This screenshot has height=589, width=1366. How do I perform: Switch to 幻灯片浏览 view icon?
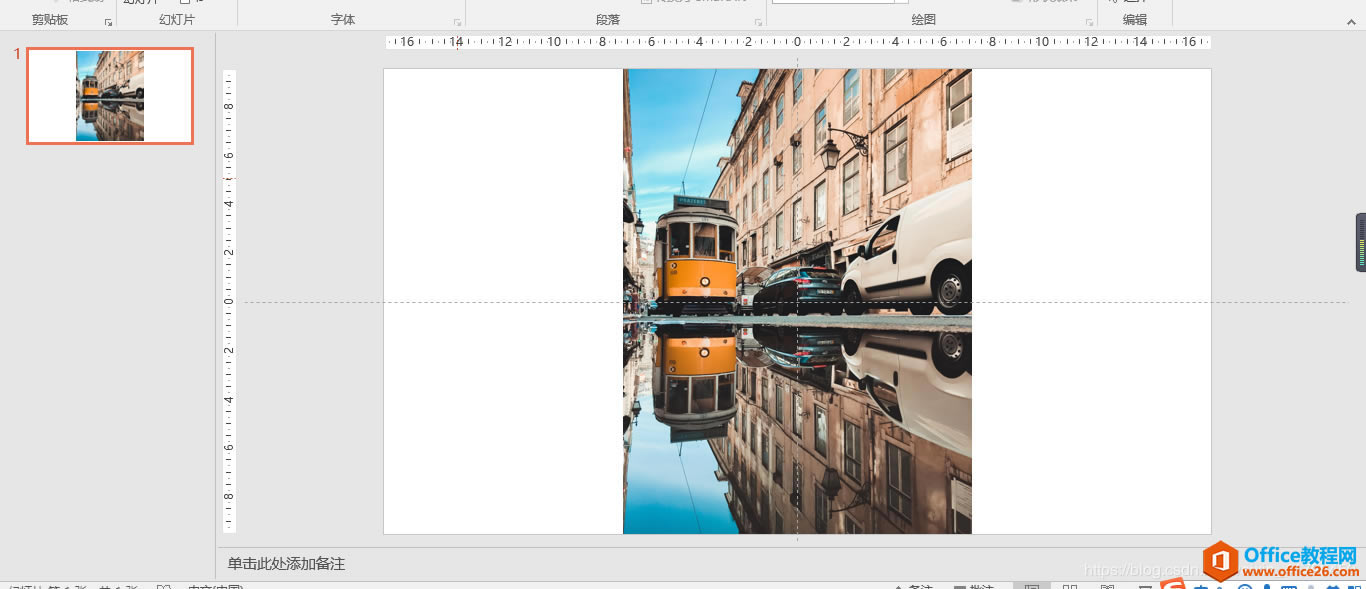pos(1070,584)
